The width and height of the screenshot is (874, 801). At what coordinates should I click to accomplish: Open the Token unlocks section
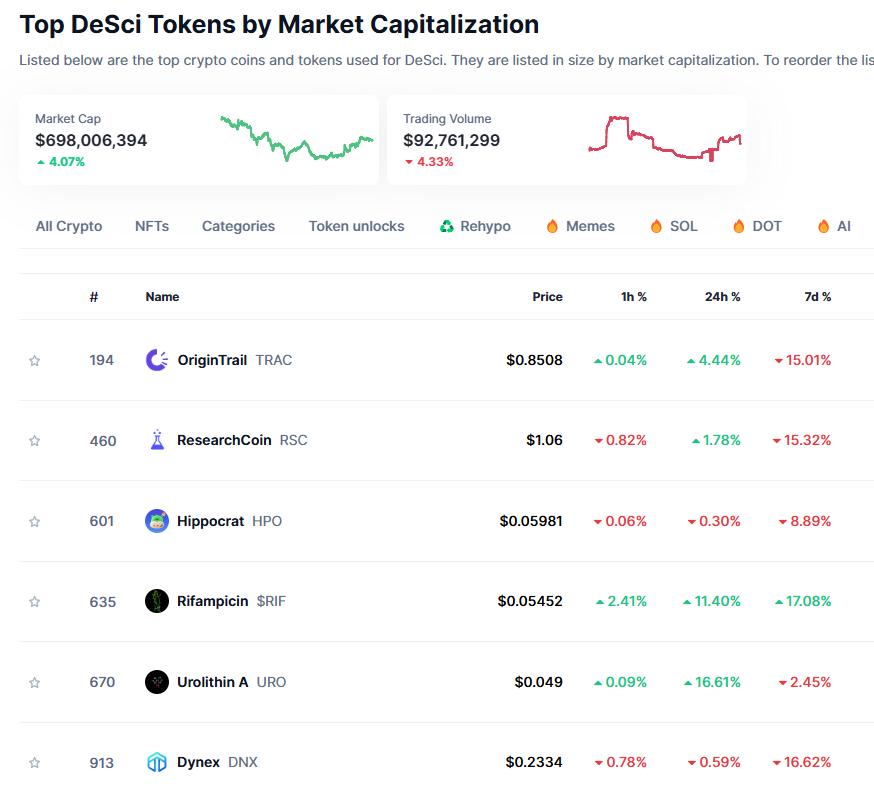point(355,226)
